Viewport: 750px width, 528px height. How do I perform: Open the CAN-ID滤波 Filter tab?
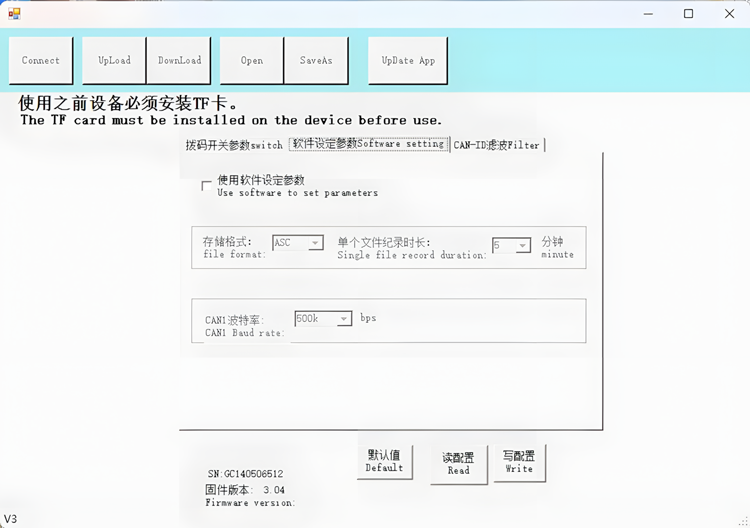497,145
